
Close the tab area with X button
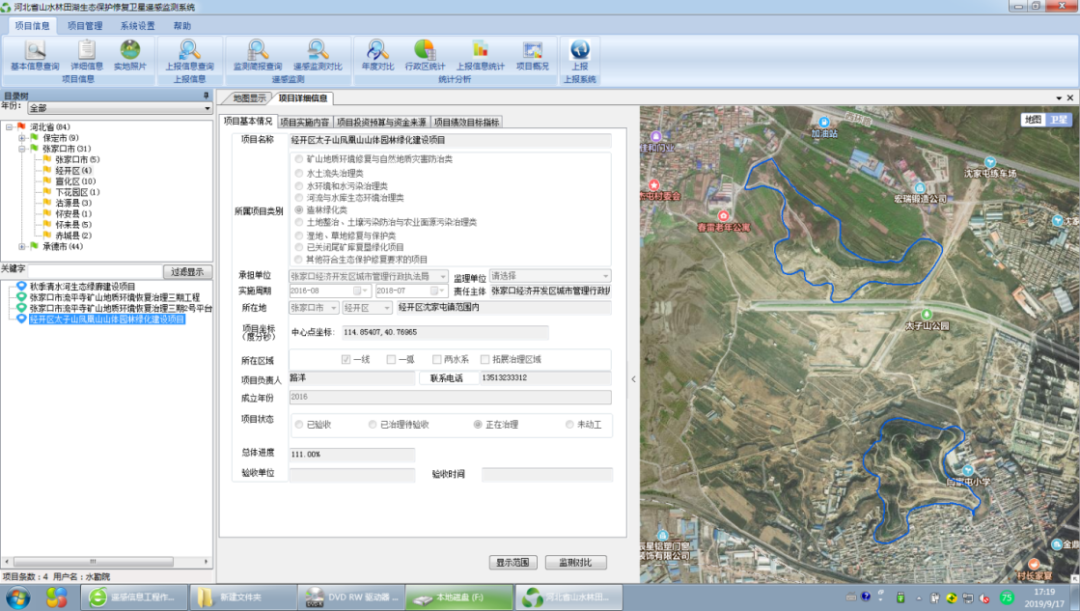pyautogui.click(x=1070, y=98)
